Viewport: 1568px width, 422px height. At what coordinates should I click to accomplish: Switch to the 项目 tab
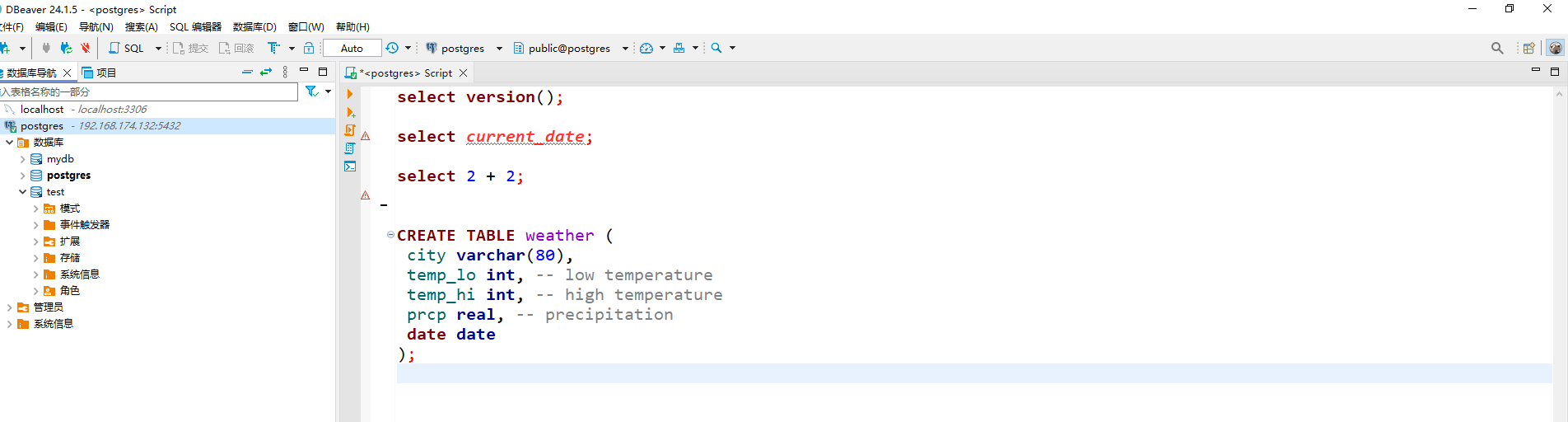click(100, 73)
